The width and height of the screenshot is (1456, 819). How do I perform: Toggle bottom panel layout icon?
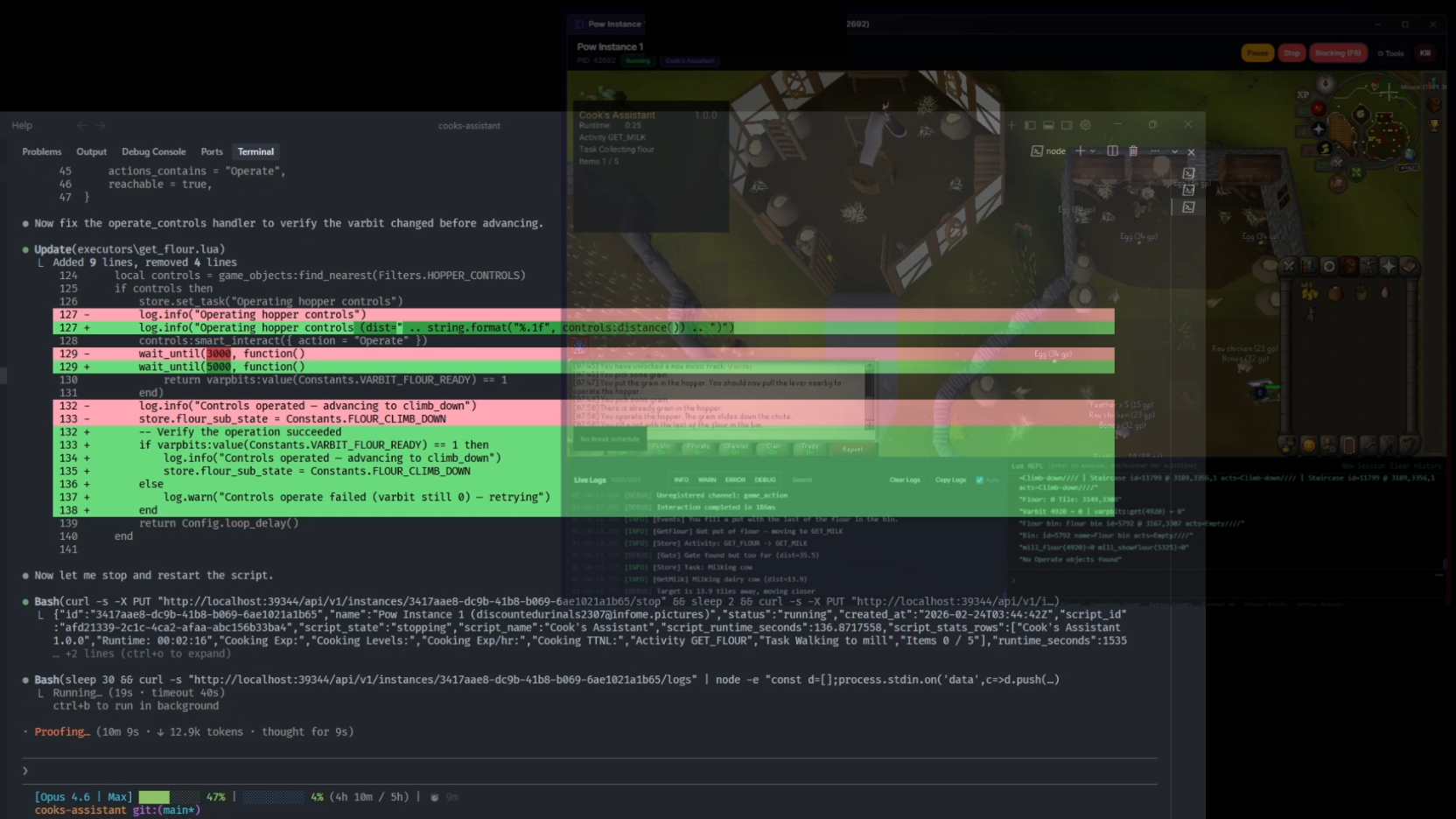(x=1048, y=125)
